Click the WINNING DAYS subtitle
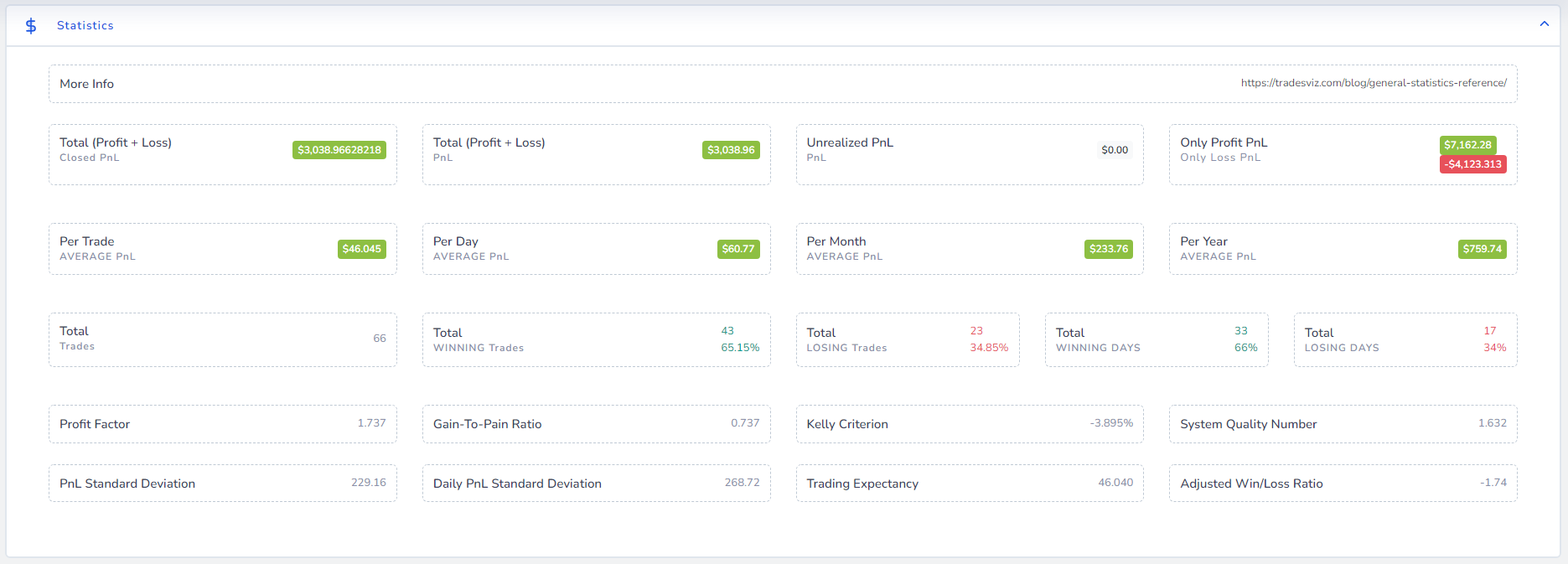The height and width of the screenshot is (564, 1568). 1098,348
